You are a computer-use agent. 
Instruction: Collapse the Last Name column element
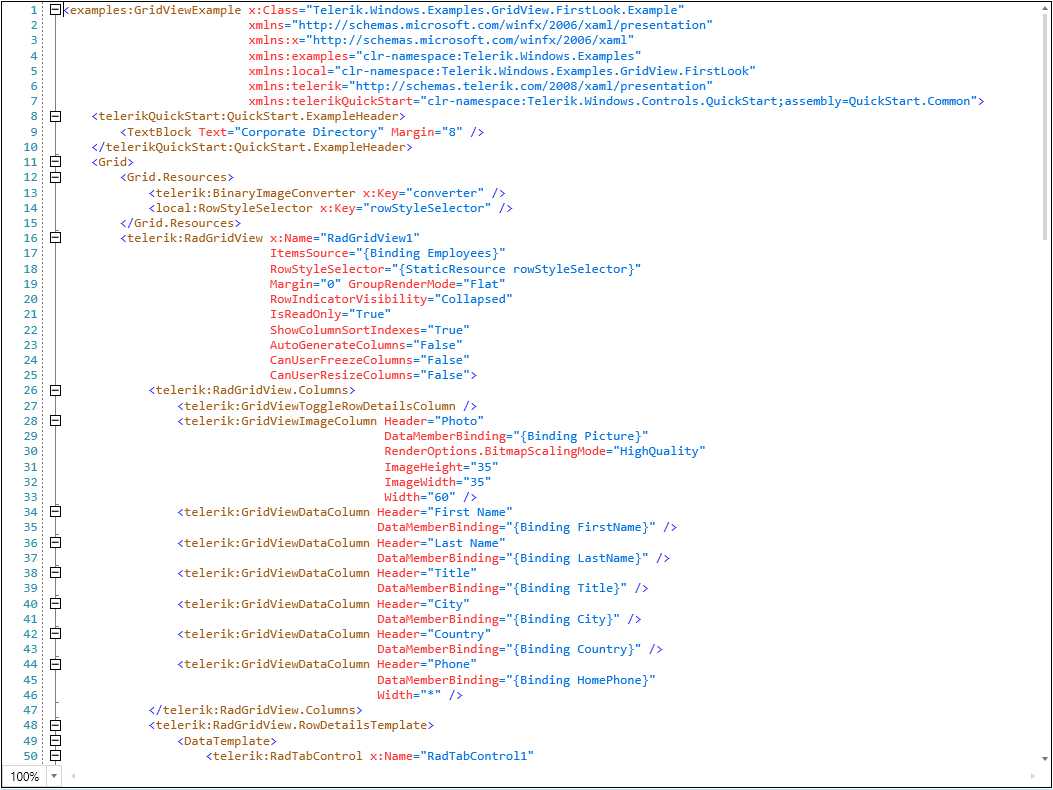[x=56, y=542]
